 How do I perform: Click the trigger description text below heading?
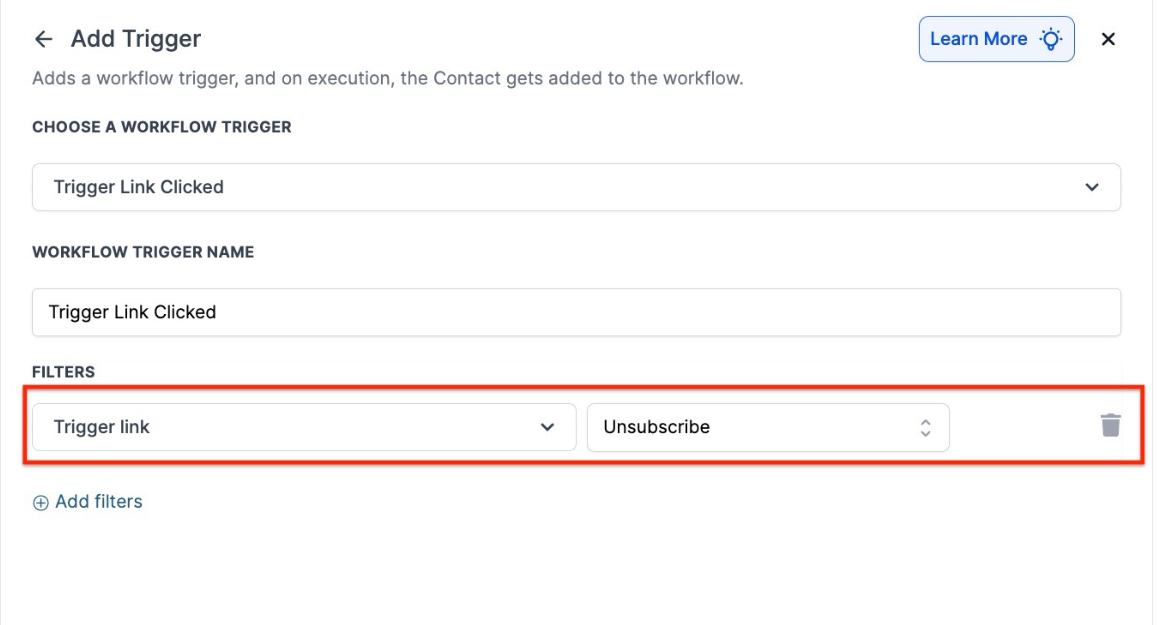point(387,78)
